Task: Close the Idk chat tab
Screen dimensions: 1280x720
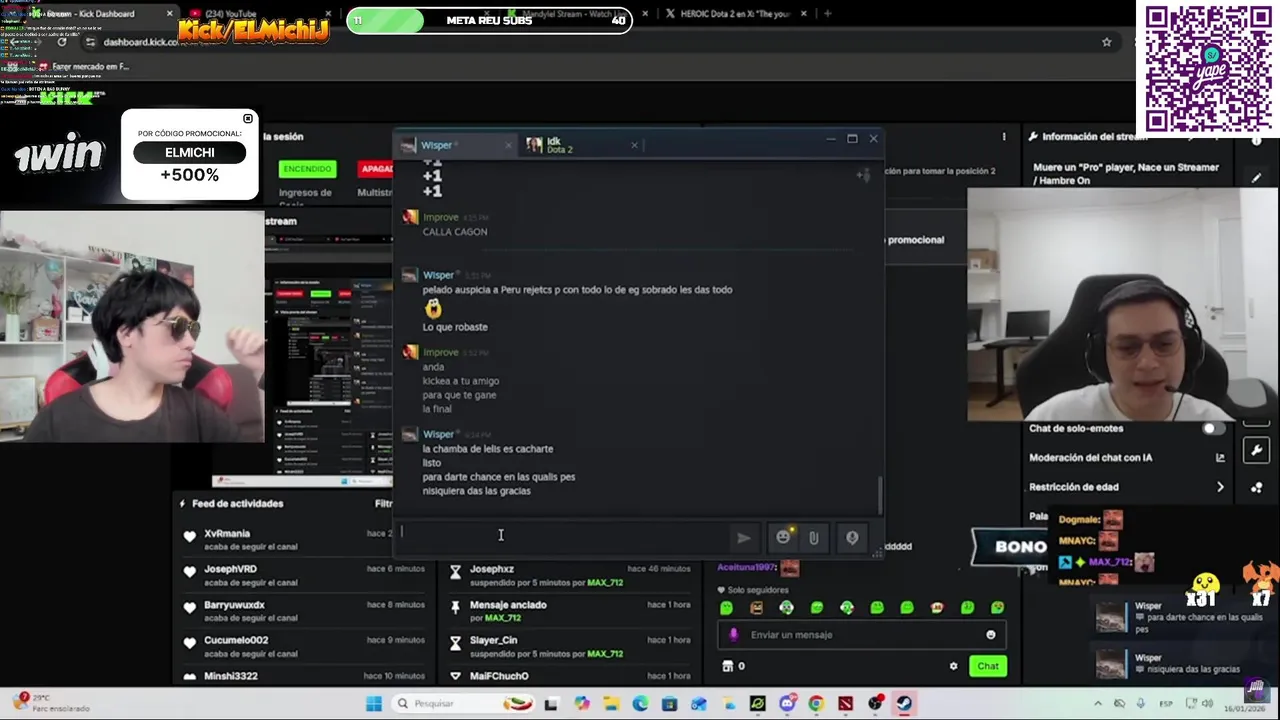Action: click(634, 145)
